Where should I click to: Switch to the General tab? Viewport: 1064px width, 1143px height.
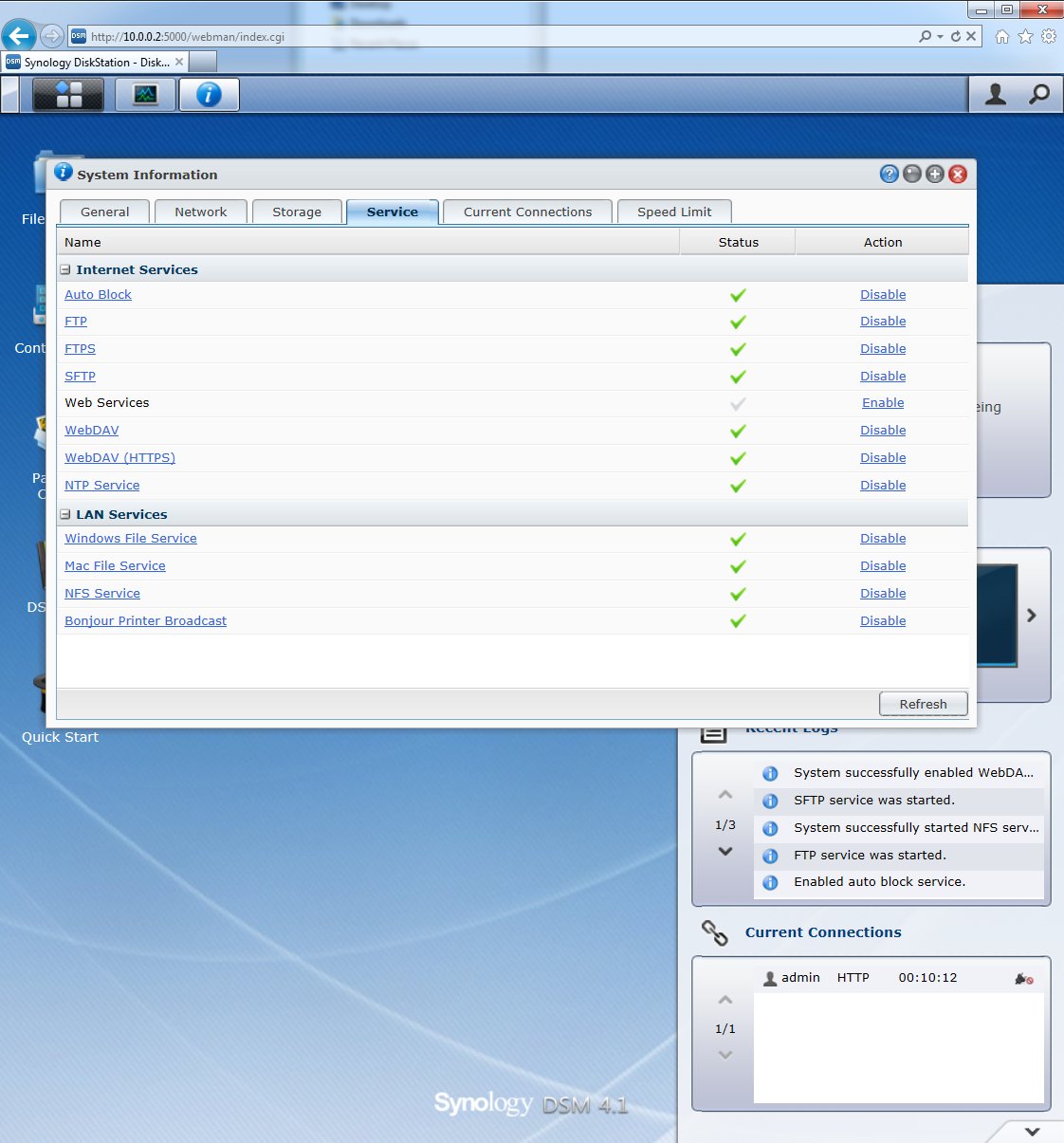[x=105, y=212]
